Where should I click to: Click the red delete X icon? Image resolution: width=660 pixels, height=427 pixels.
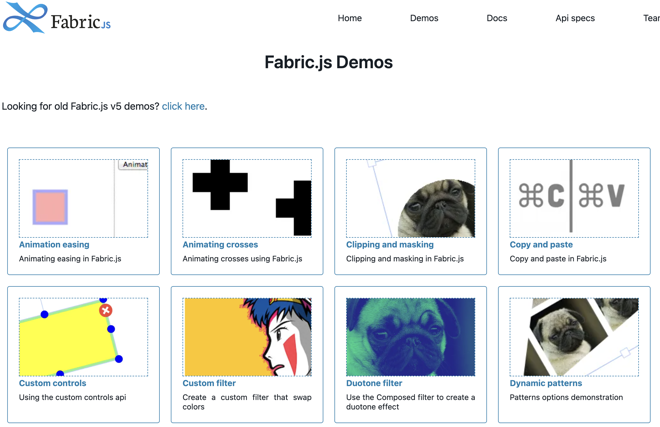pos(106,310)
